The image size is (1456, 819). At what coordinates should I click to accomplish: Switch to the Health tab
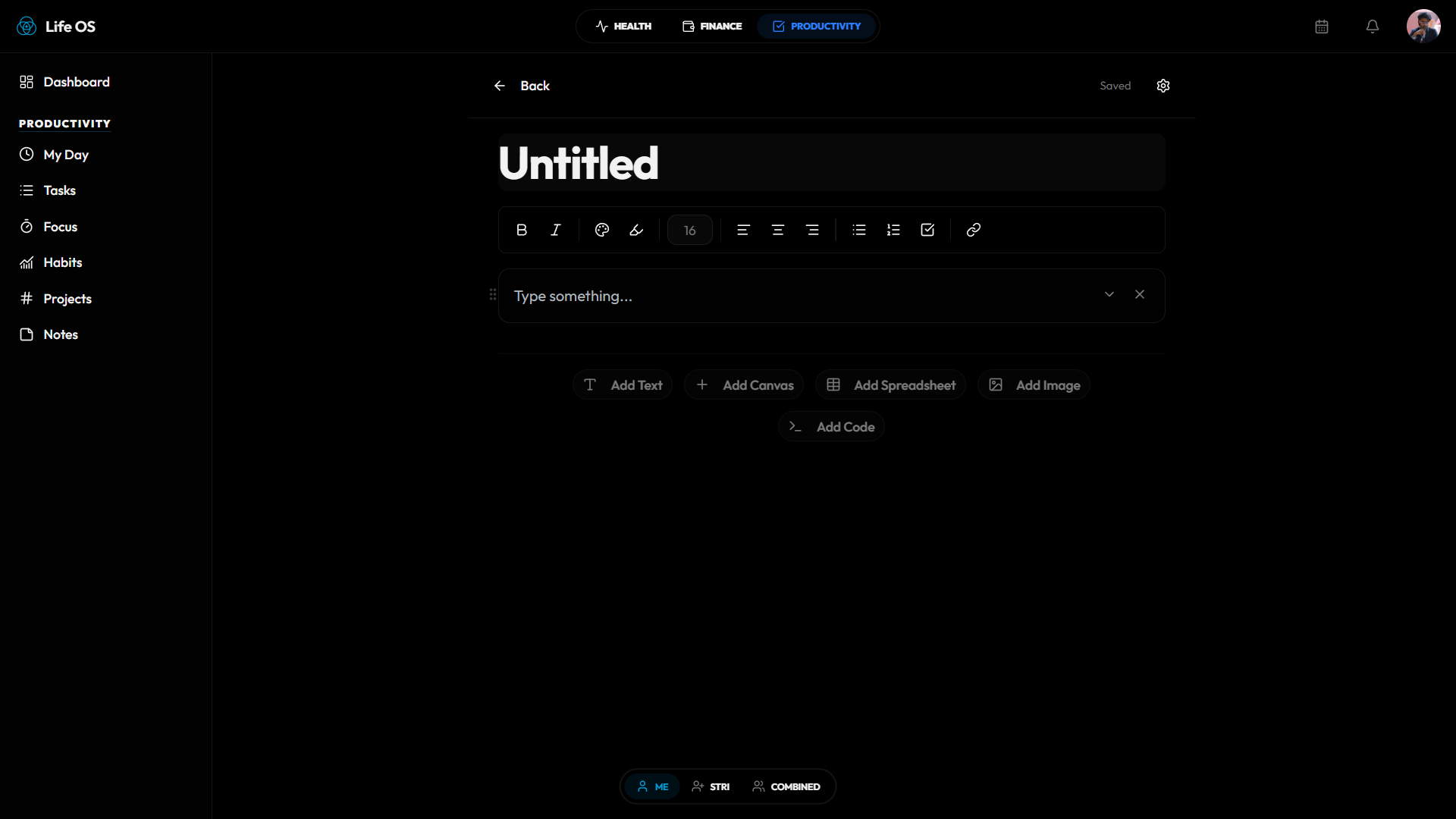click(x=623, y=27)
